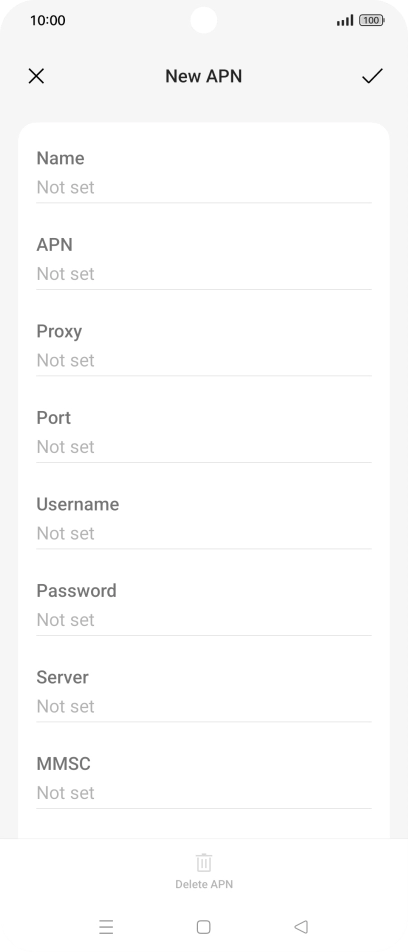Go back using triangle navigation icon
408x952 pixels.
coord(301,926)
